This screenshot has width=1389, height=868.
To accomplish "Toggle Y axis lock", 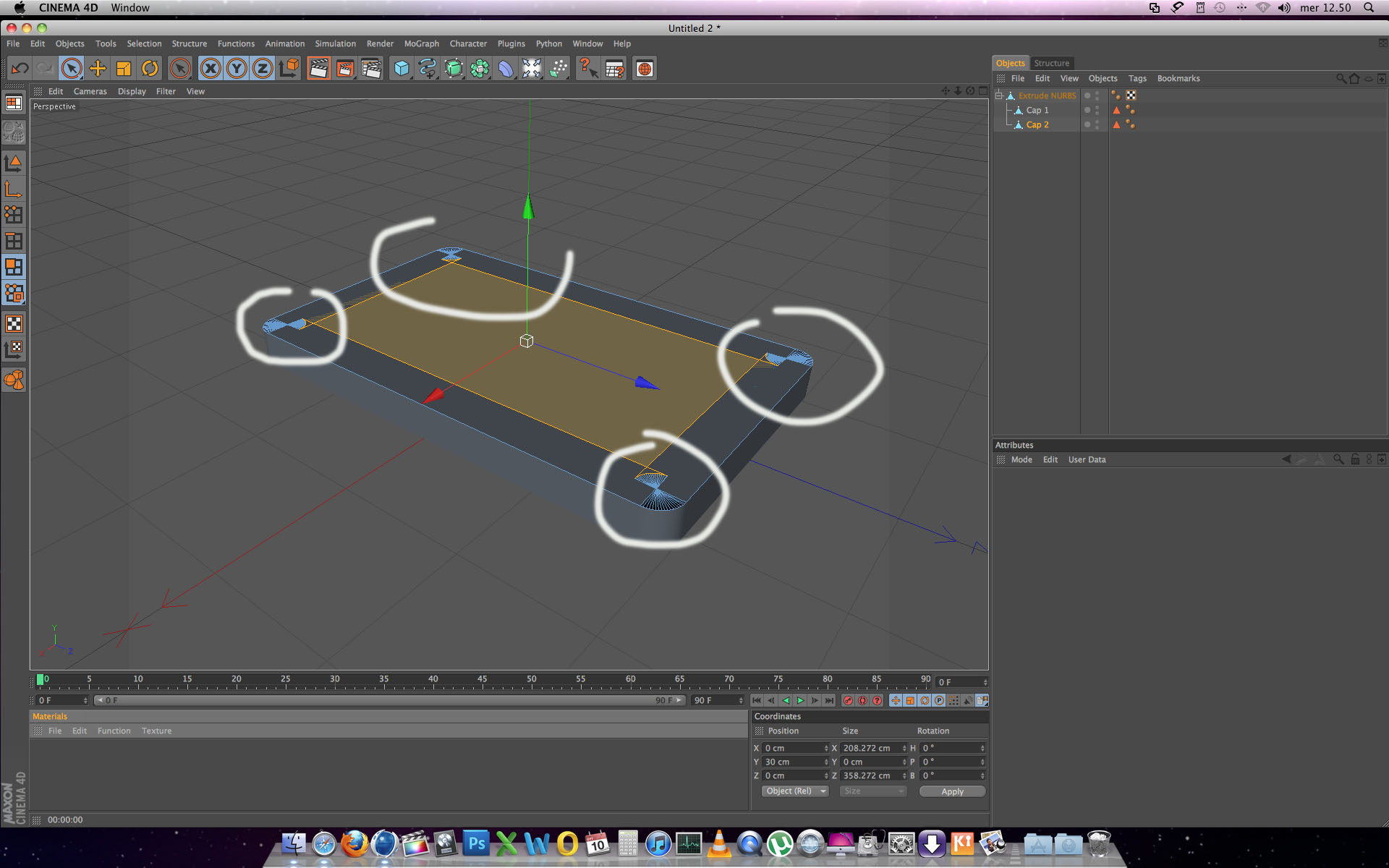I will pos(236,69).
